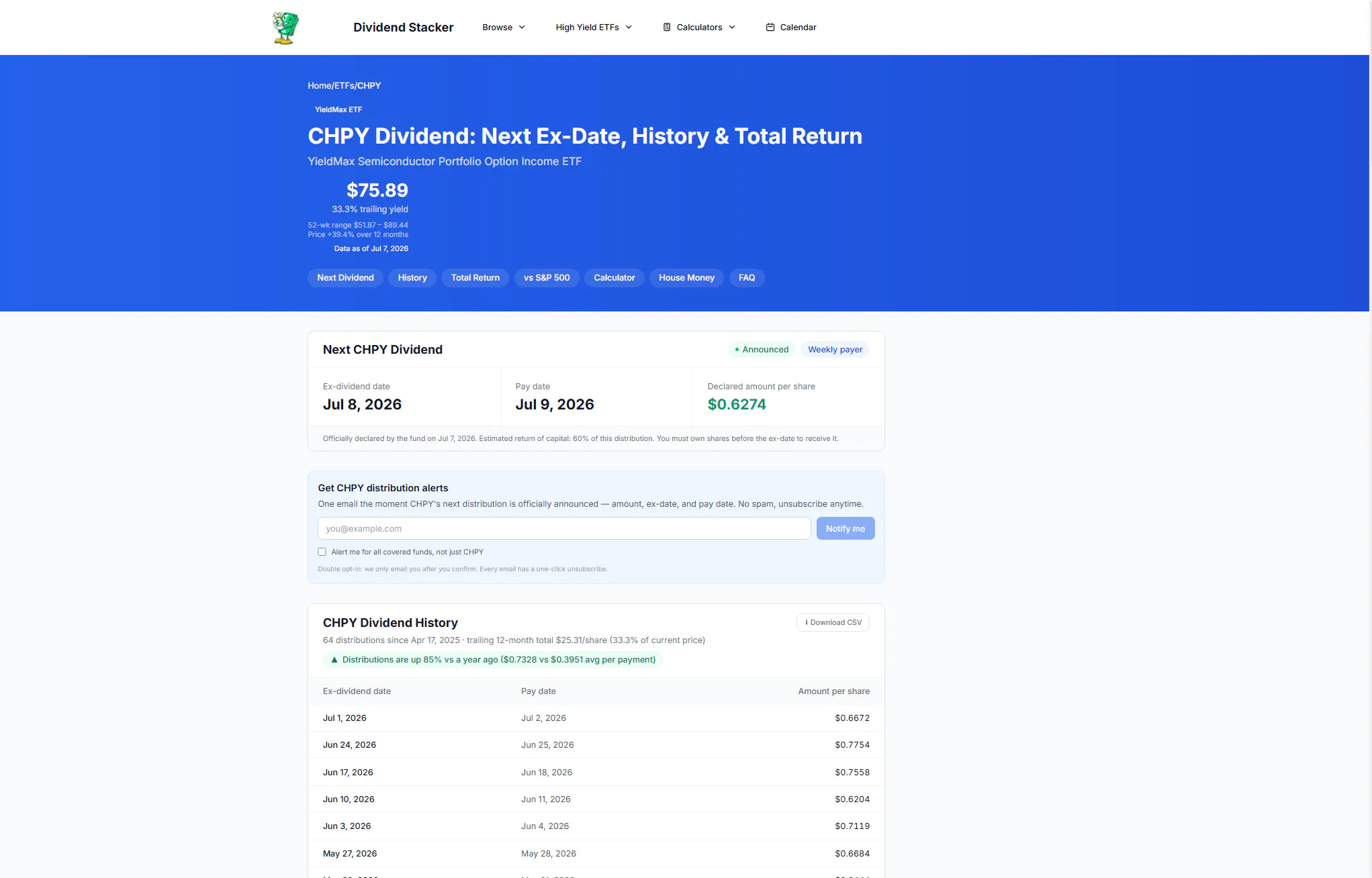Jump to the Calculator section pill
Screen dimensions: 1372x878
point(614,278)
